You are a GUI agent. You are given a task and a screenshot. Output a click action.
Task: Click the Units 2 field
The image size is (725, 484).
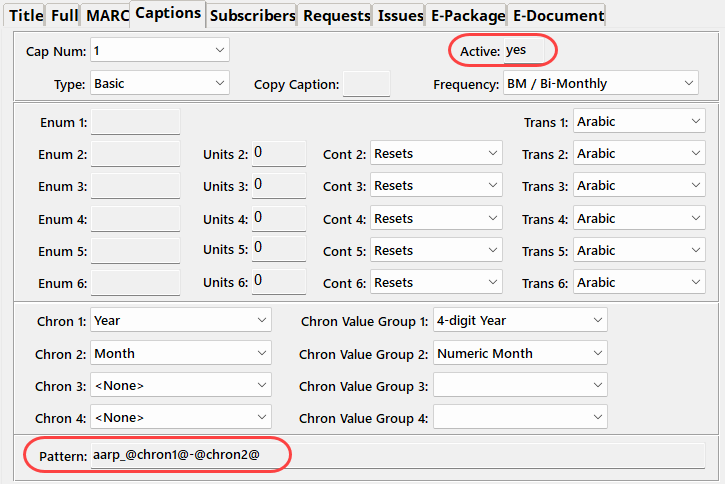tap(277, 153)
